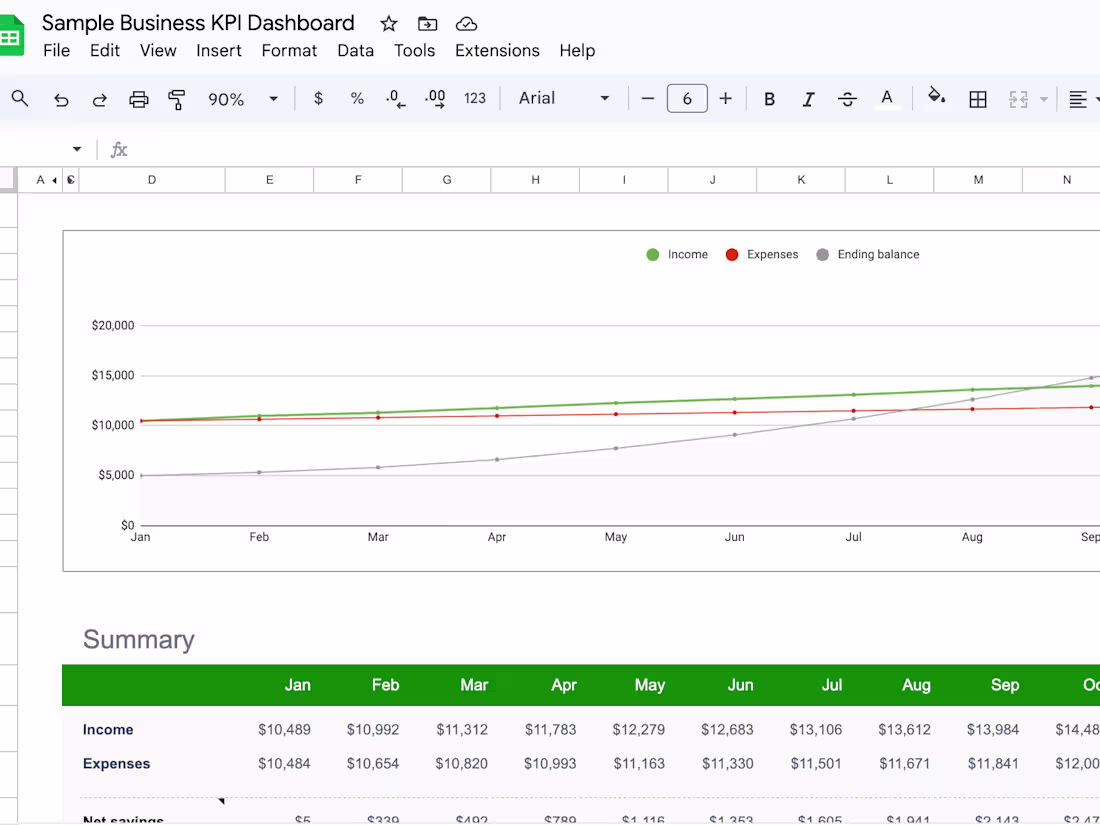Select the Income cell $12,279
This screenshot has height=825, width=1100.
click(x=638, y=730)
